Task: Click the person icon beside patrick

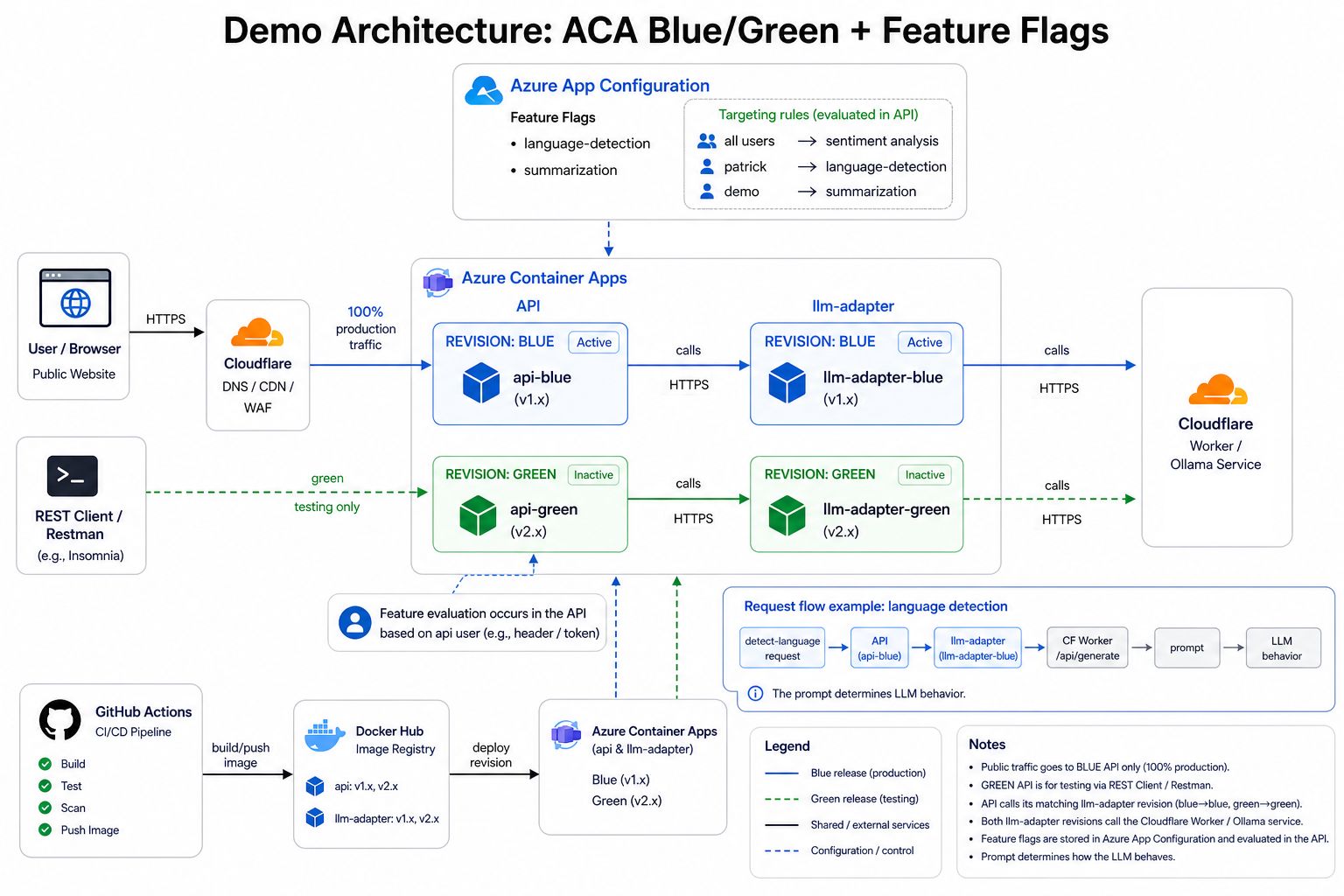Action: [x=707, y=166]
